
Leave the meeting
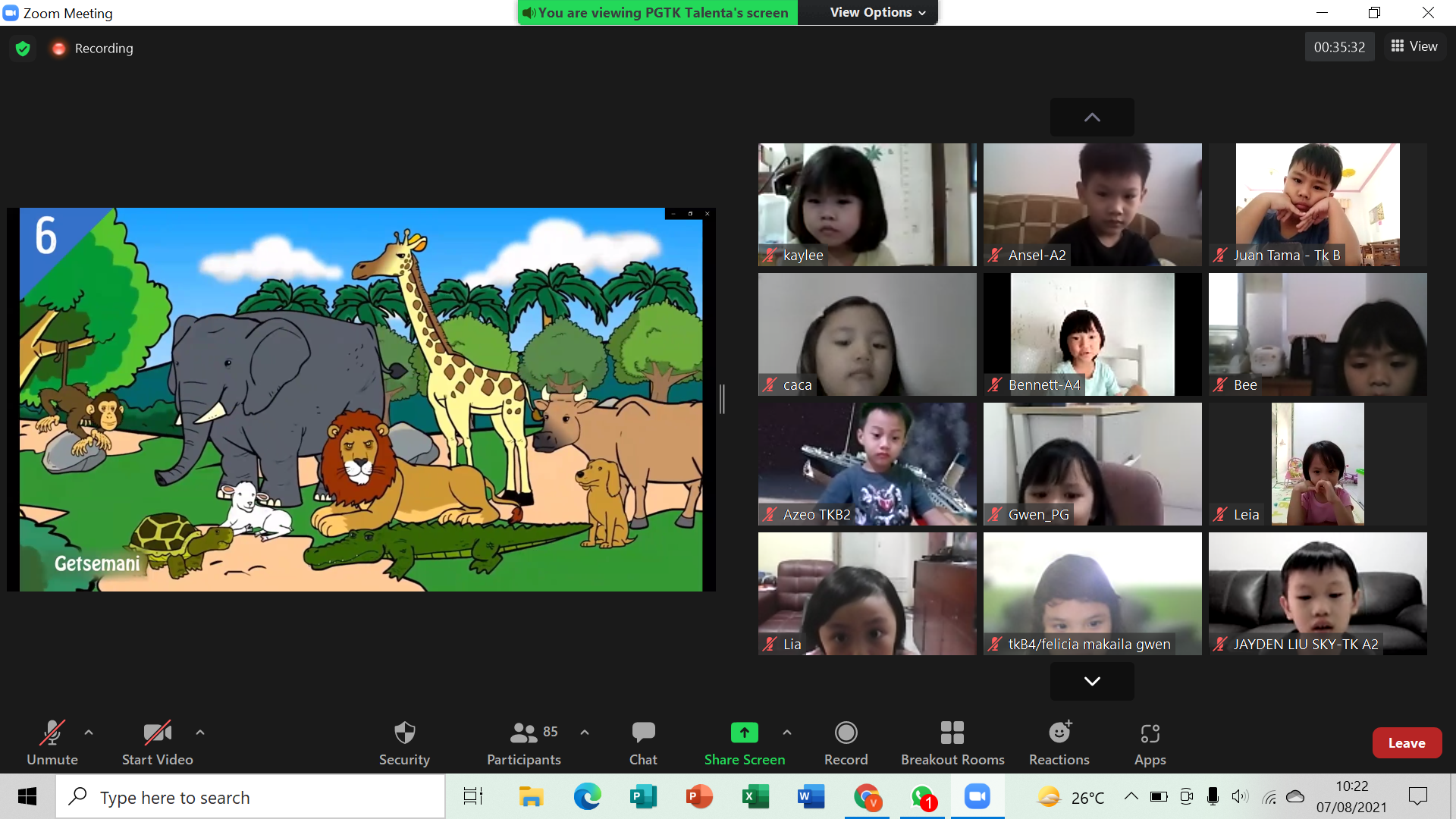1407,743
